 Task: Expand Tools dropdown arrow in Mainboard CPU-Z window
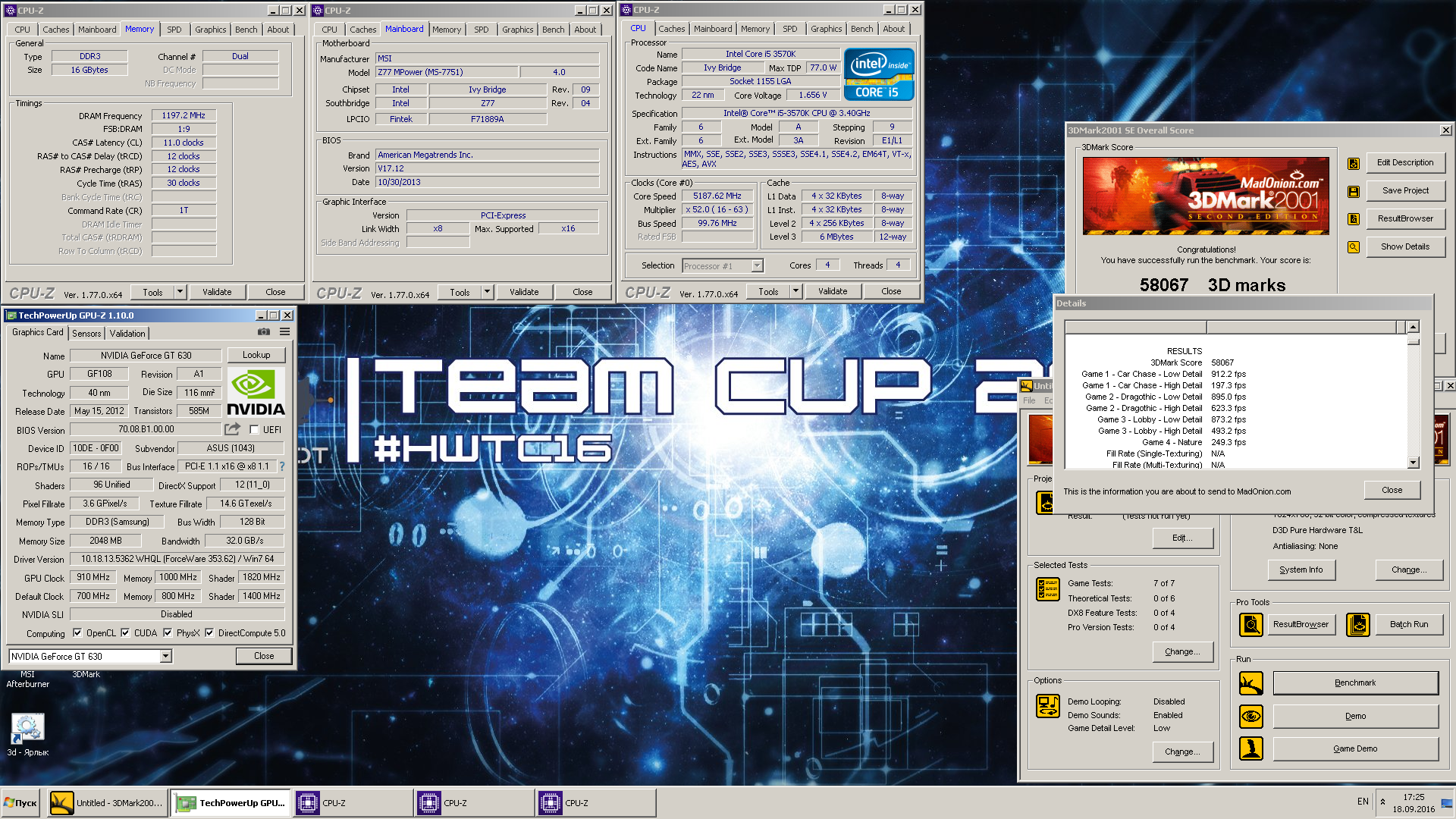click(x=488, y=293)
